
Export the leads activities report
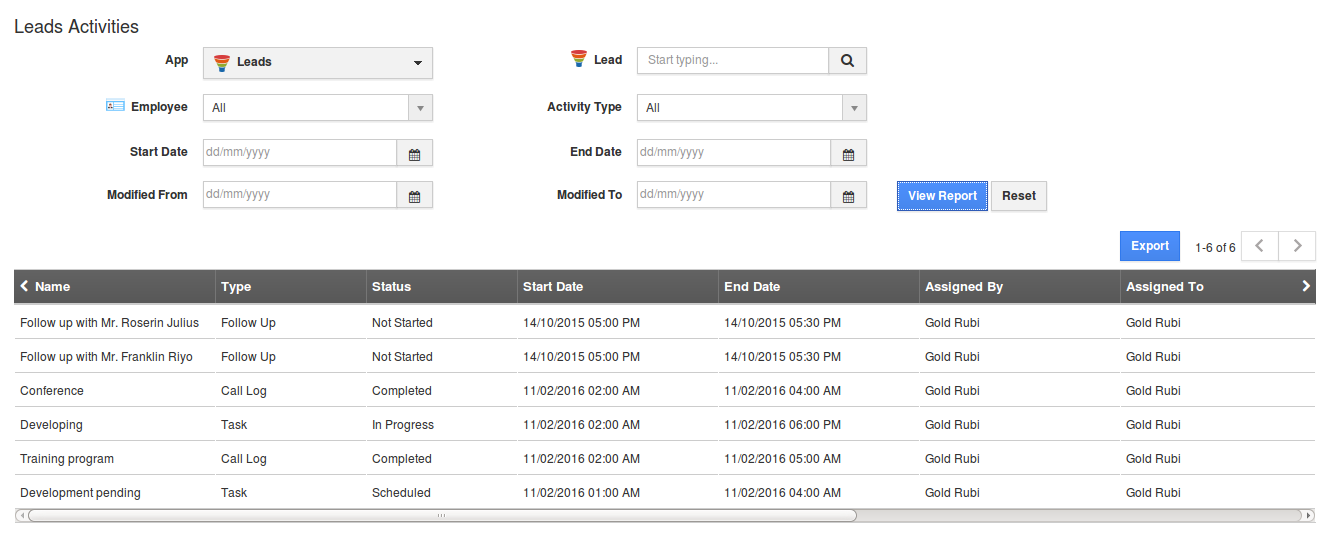1149,246
